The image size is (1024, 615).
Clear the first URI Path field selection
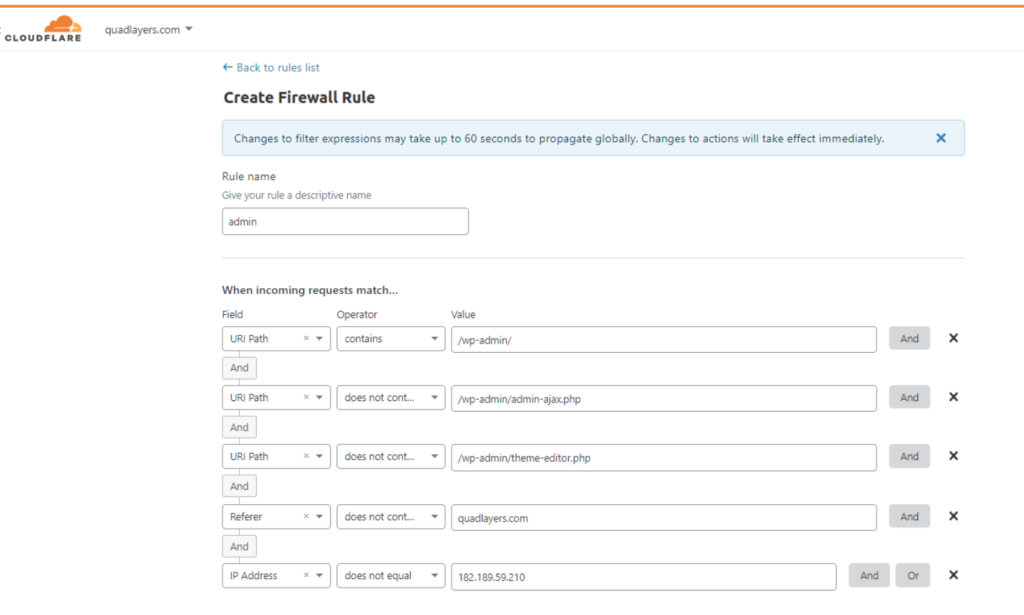(x=306, y=338)
